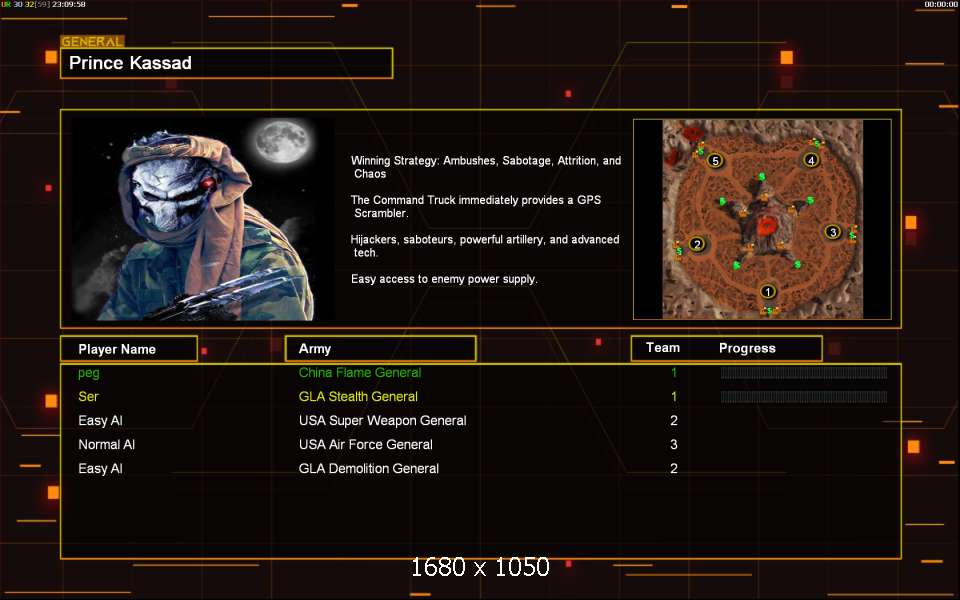
Task: Click the red volcano at minimap center
Action: click(x=767, y=227)
